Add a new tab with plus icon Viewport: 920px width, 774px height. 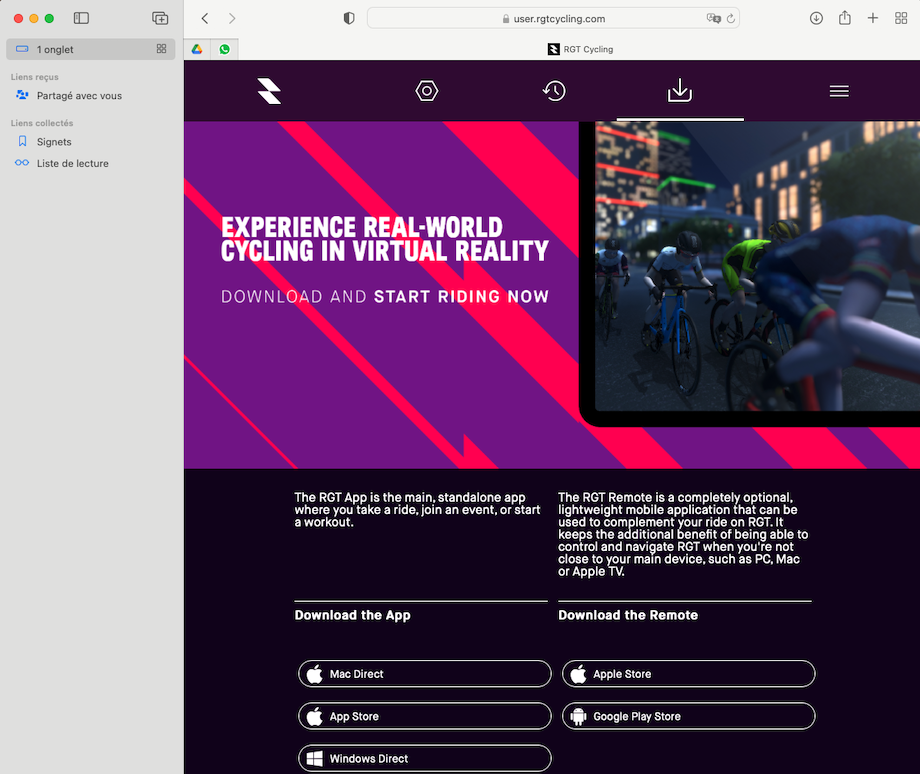(x=873, y=18)
